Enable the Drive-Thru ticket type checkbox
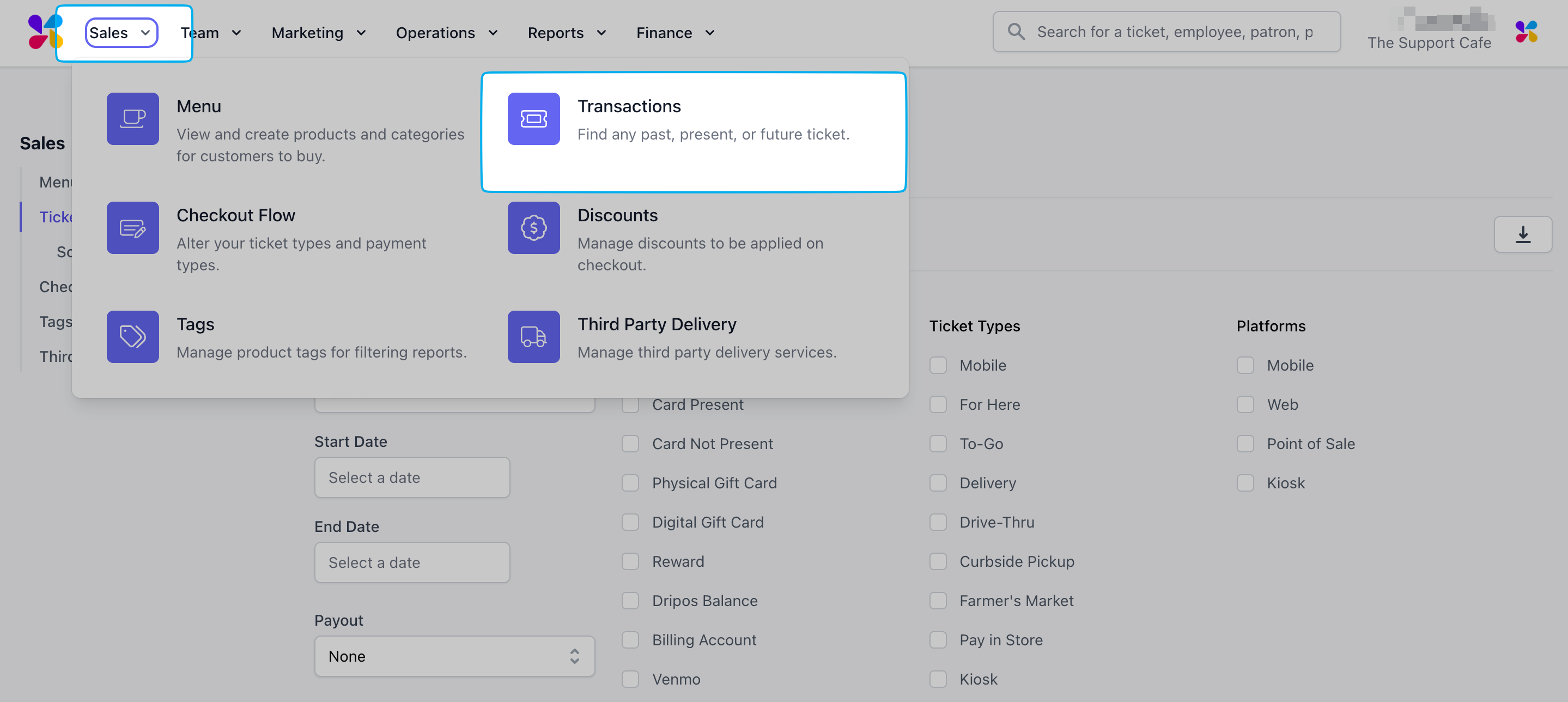 (x=938, y=522)
